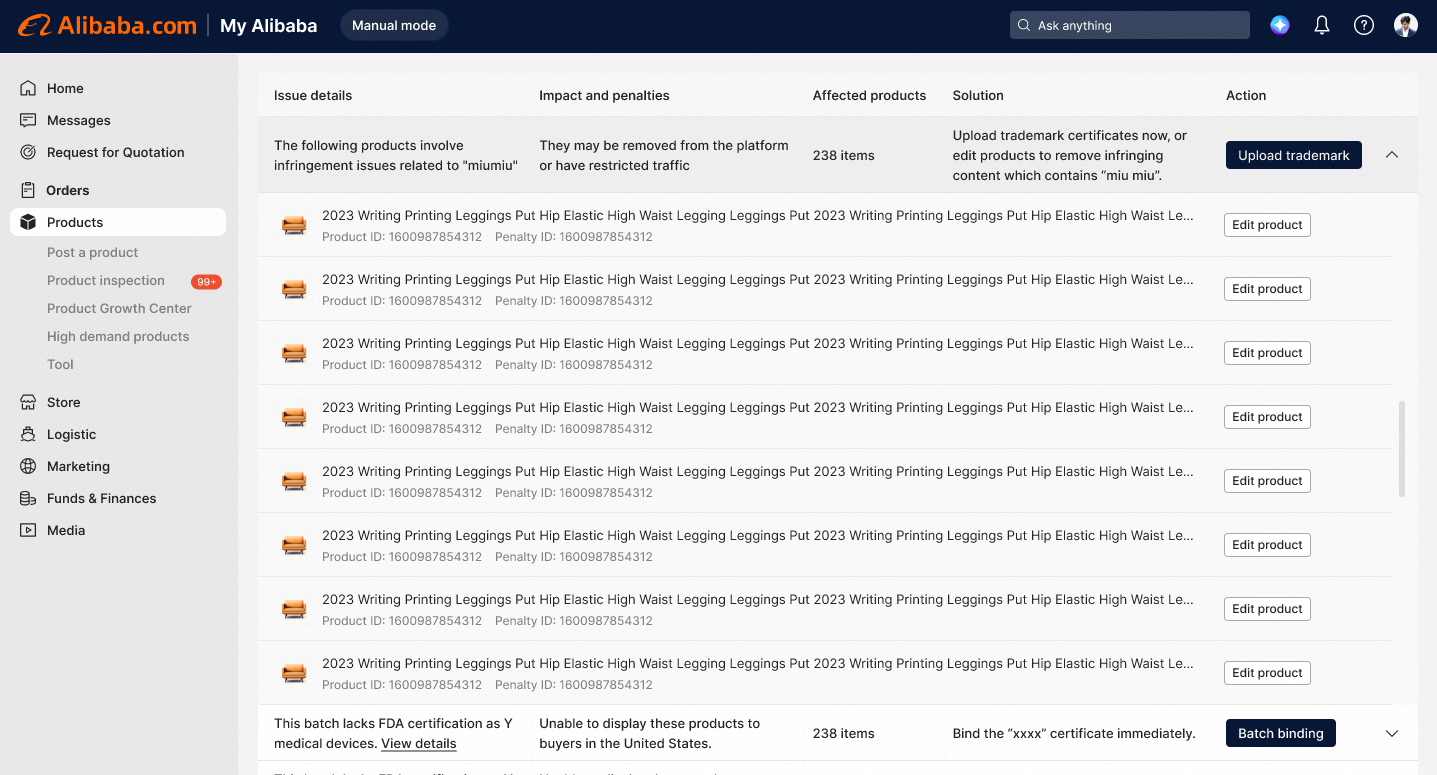Click the Issue details column header
The image size is (1437, 775).
(x=313, y=95)
